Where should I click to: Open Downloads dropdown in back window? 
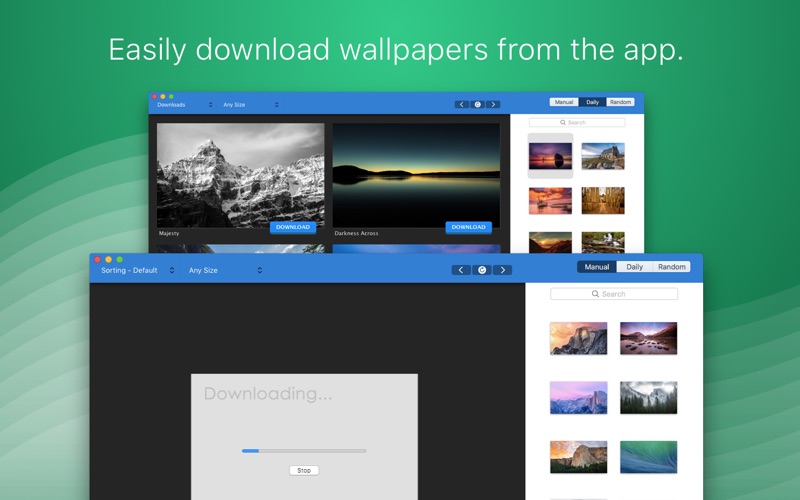[185, 105]
